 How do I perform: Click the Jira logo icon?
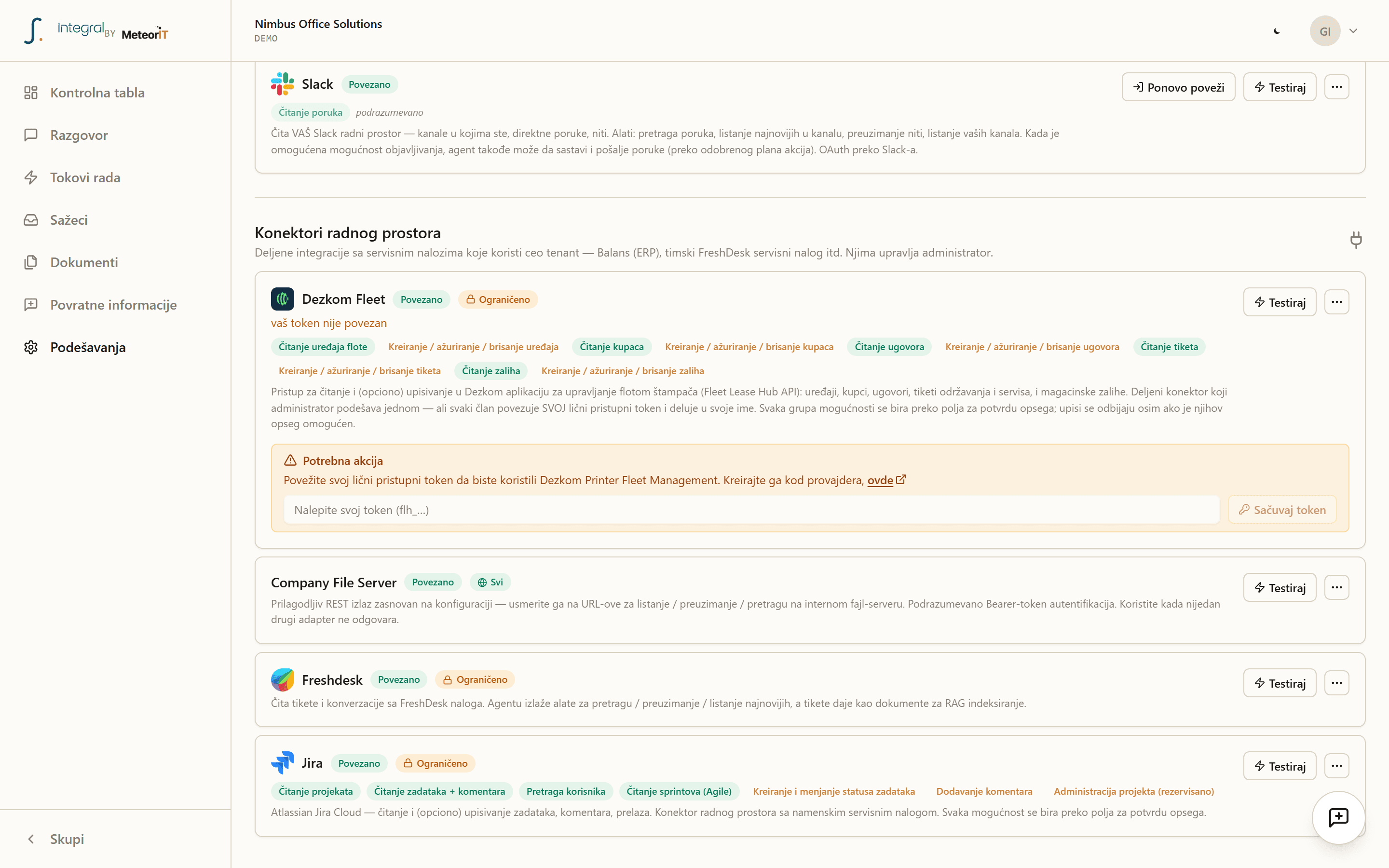283,763
